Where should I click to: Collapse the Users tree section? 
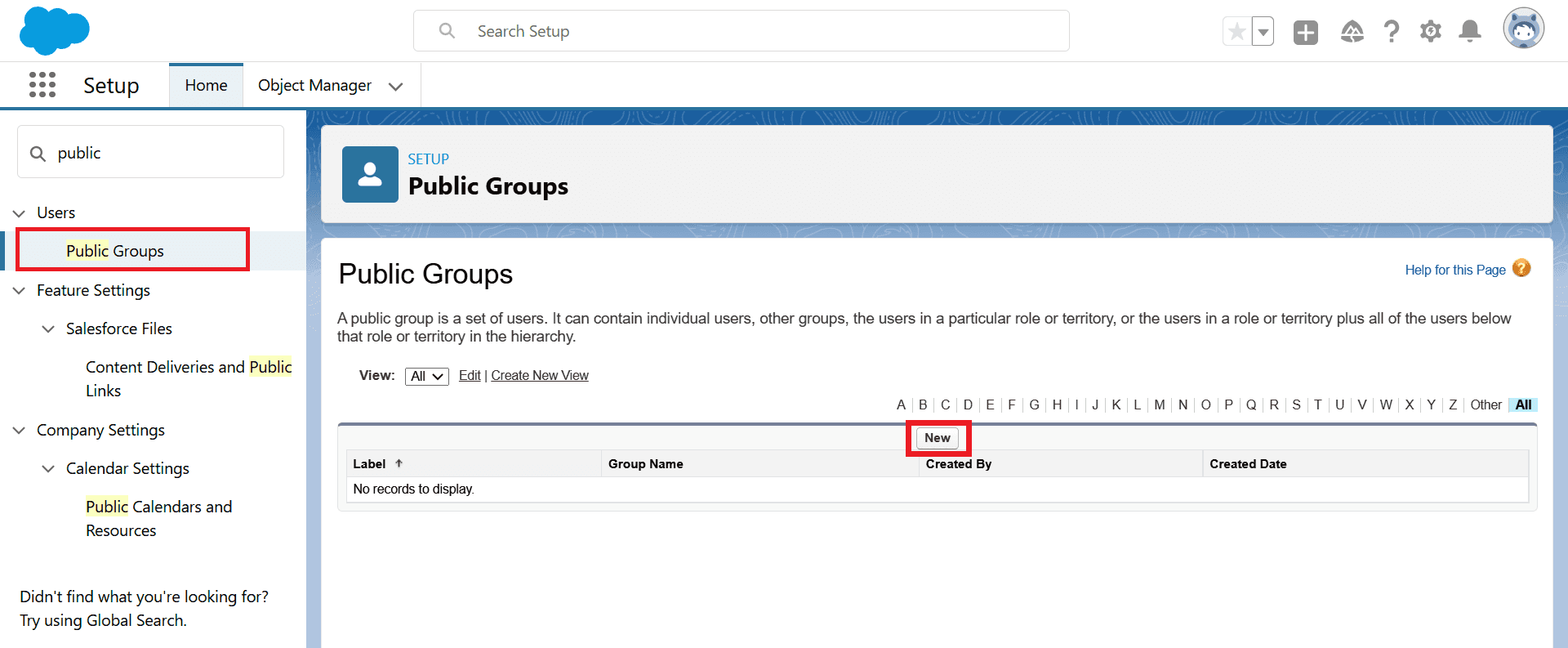click(20, 213)
